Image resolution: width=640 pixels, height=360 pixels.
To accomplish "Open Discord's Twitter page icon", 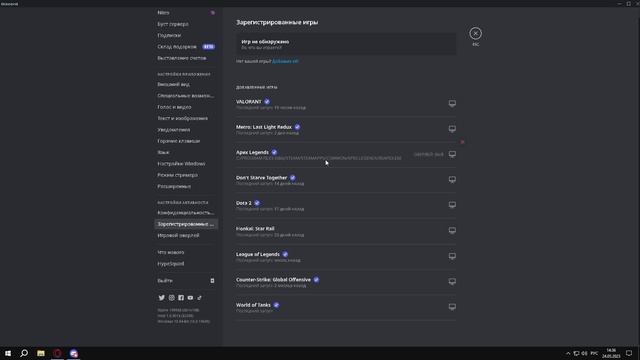I will [162, 298].
